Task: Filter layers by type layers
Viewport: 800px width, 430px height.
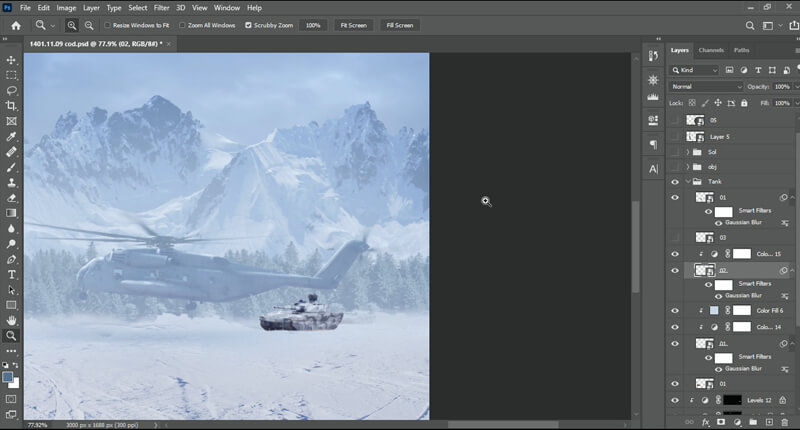Action: coord(758,70)
